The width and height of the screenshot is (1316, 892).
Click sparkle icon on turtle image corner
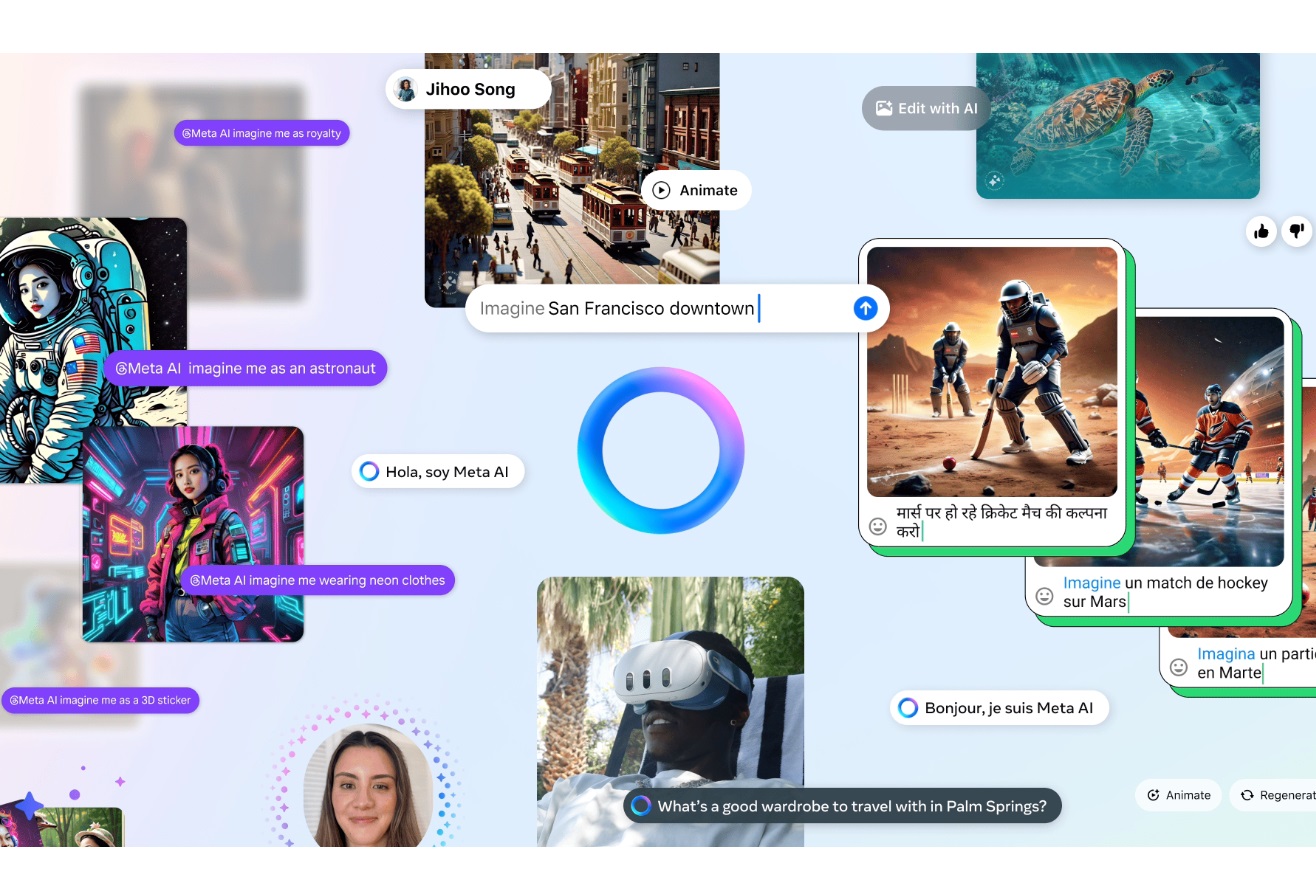[994, 181]
